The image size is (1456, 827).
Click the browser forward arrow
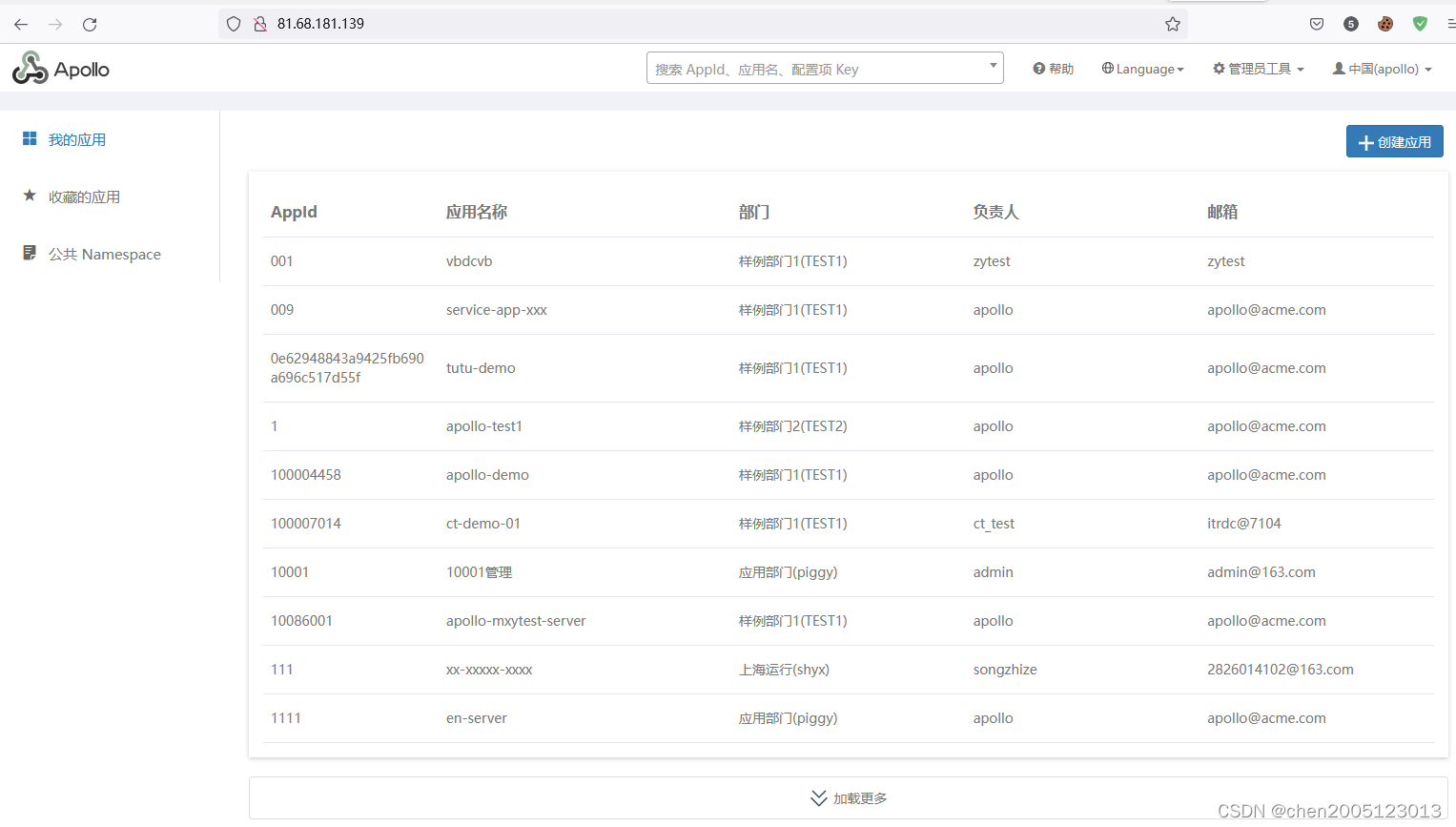(55, 24)
